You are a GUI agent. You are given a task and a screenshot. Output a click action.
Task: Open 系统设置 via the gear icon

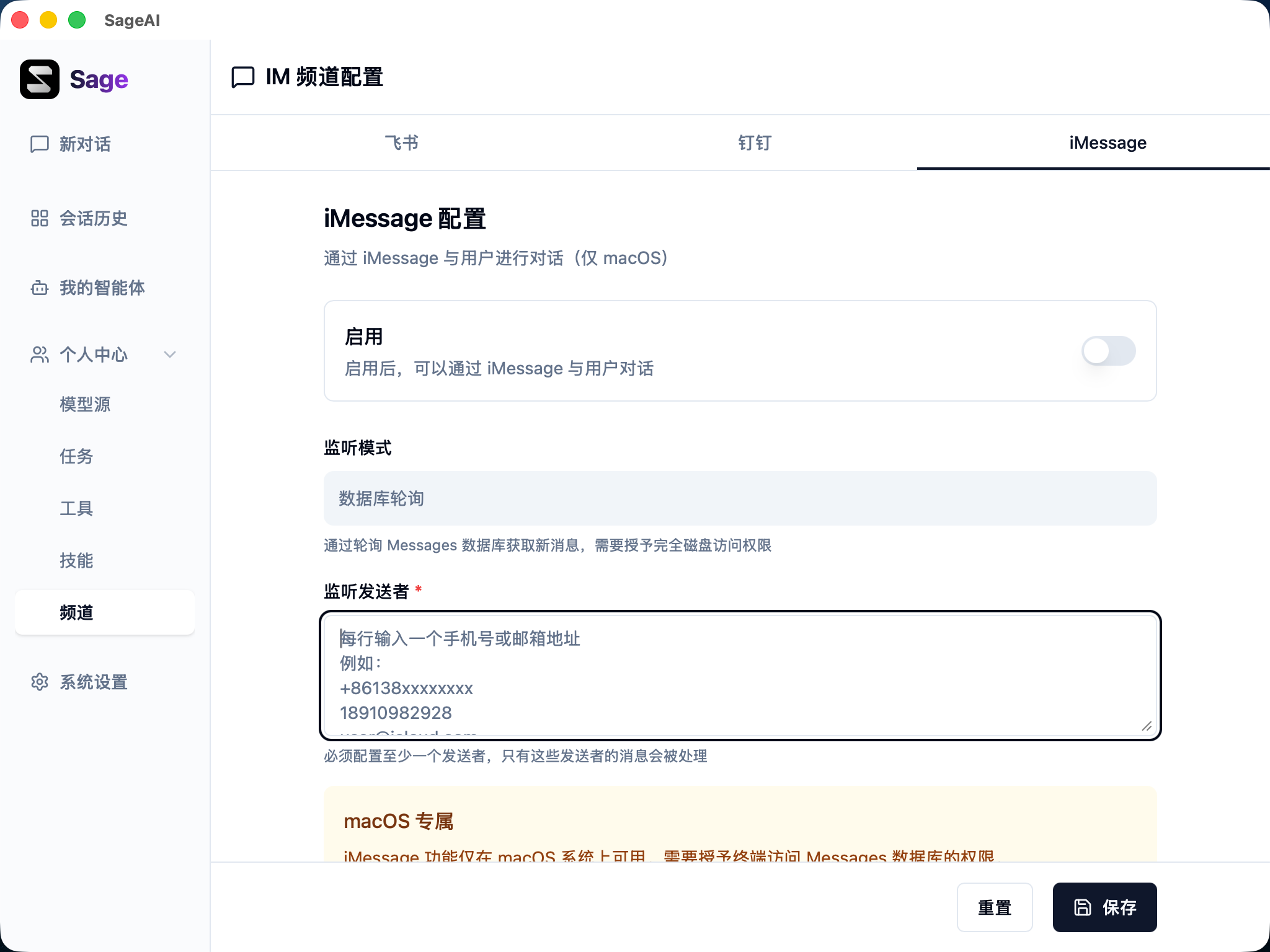[39, 682]
